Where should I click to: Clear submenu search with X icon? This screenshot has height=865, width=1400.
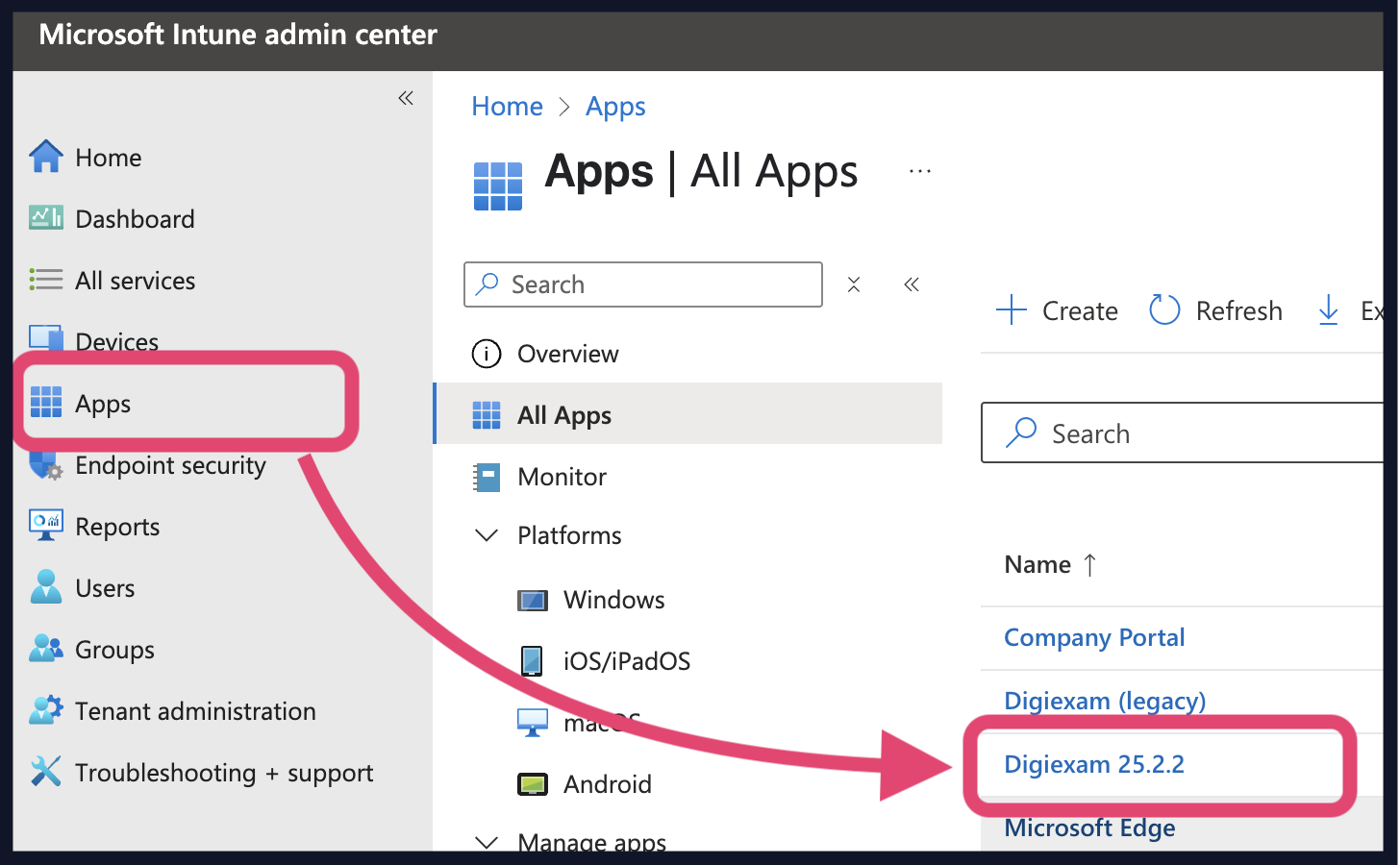click(854, 284)
